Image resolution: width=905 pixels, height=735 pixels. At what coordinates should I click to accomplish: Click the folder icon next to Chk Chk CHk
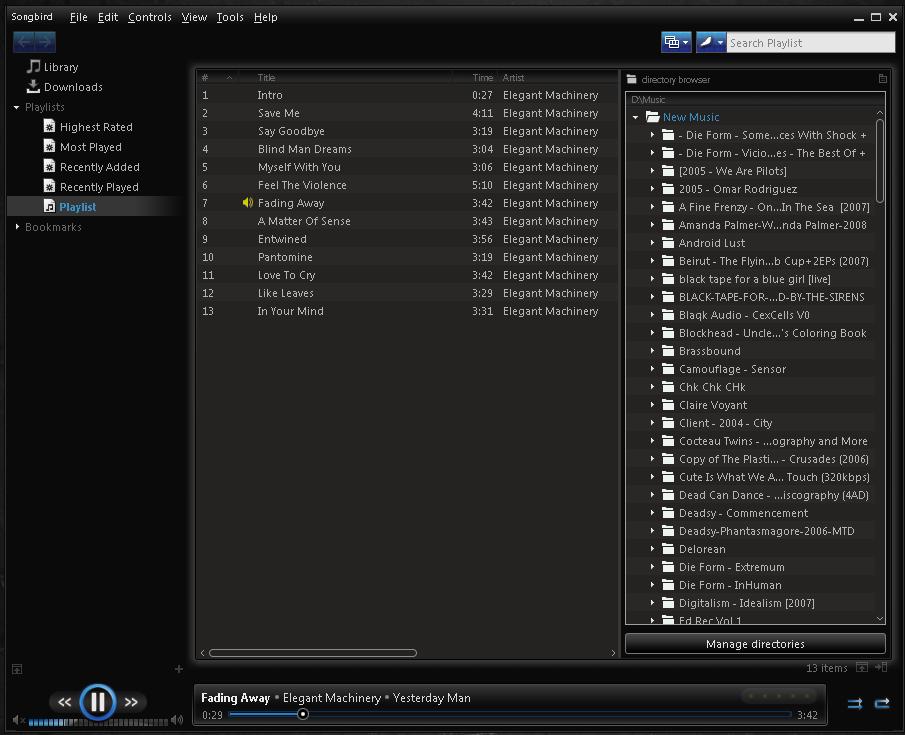click(668, 387)
